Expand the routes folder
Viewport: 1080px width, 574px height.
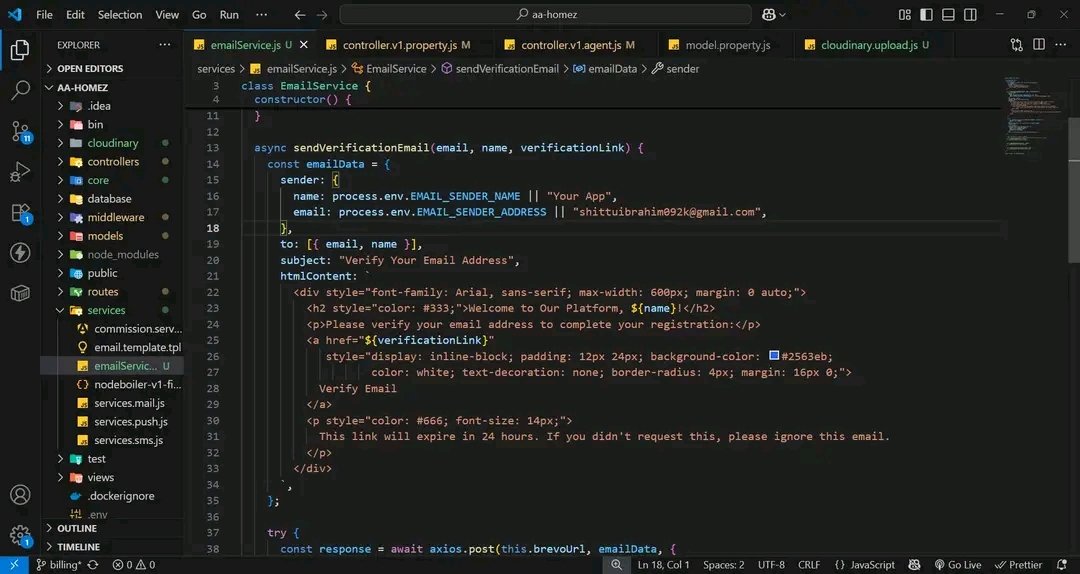[x=103, y=292]
